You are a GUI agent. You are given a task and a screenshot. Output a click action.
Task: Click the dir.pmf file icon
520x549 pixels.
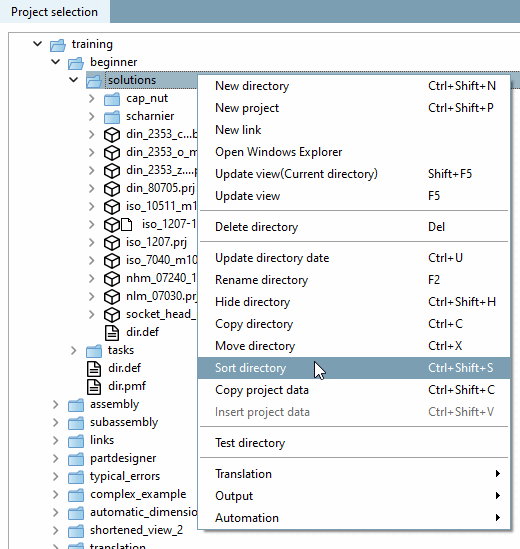(x=94, y=387)
